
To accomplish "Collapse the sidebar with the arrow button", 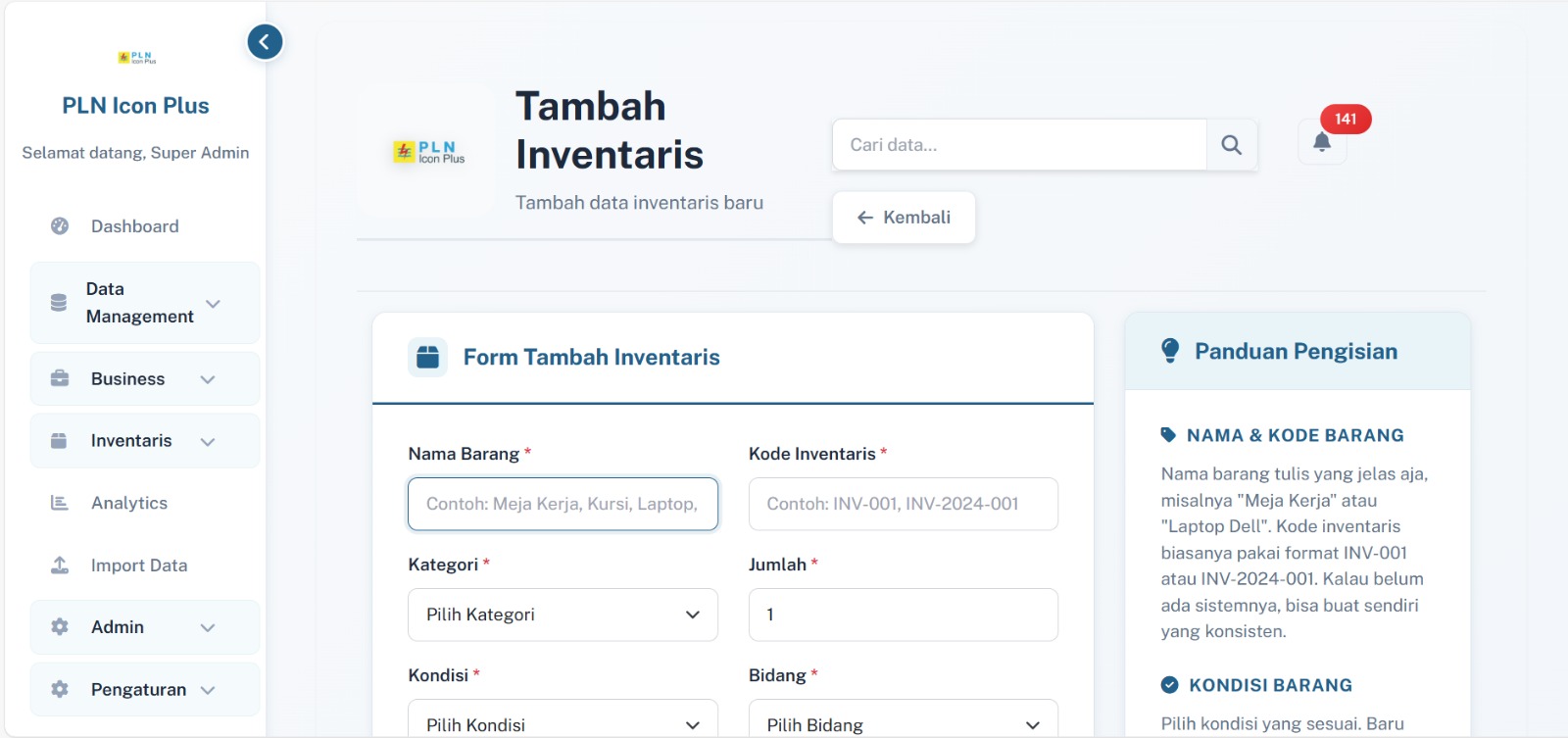I will coord(265,42).
